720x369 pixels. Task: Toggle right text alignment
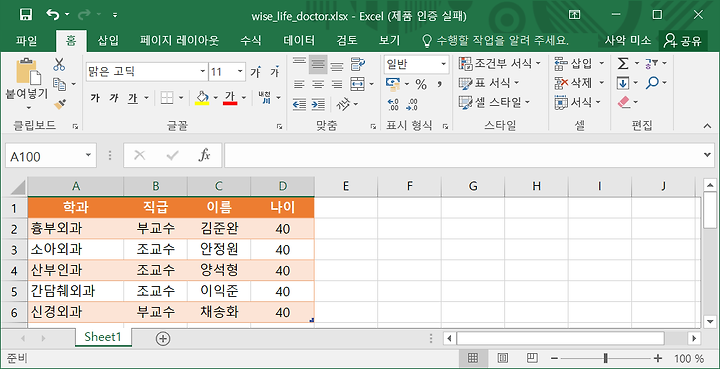click(337, 84)
